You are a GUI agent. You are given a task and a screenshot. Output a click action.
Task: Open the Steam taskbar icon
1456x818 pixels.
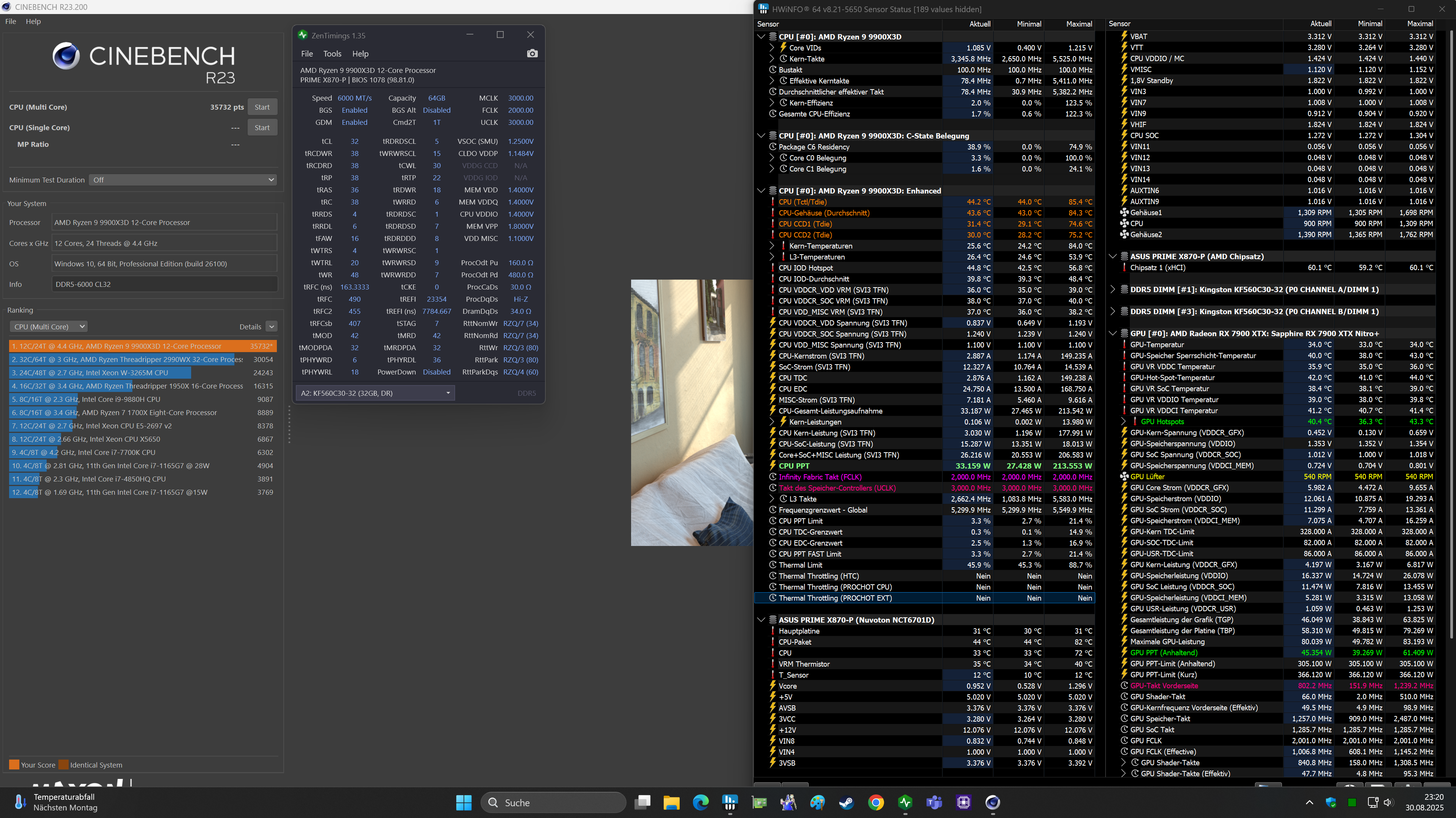tap(846, 802)
